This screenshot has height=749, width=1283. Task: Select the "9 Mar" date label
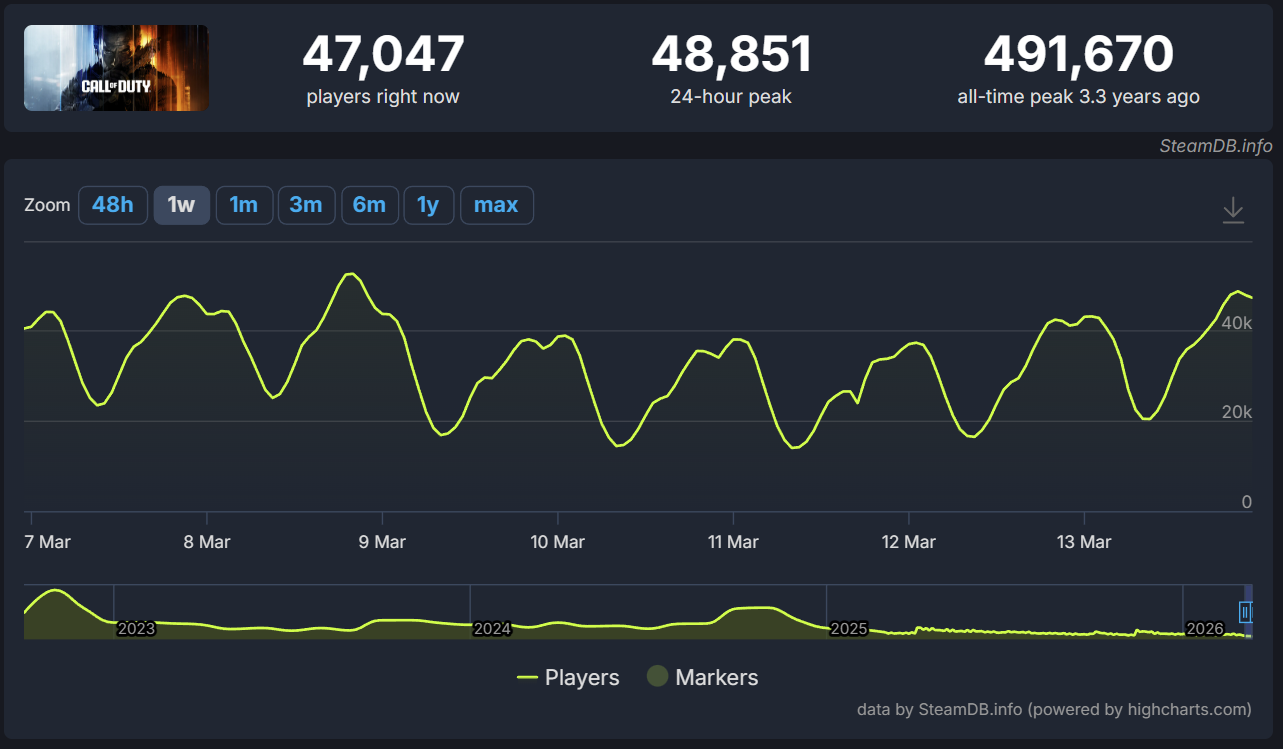coord(382,542)
